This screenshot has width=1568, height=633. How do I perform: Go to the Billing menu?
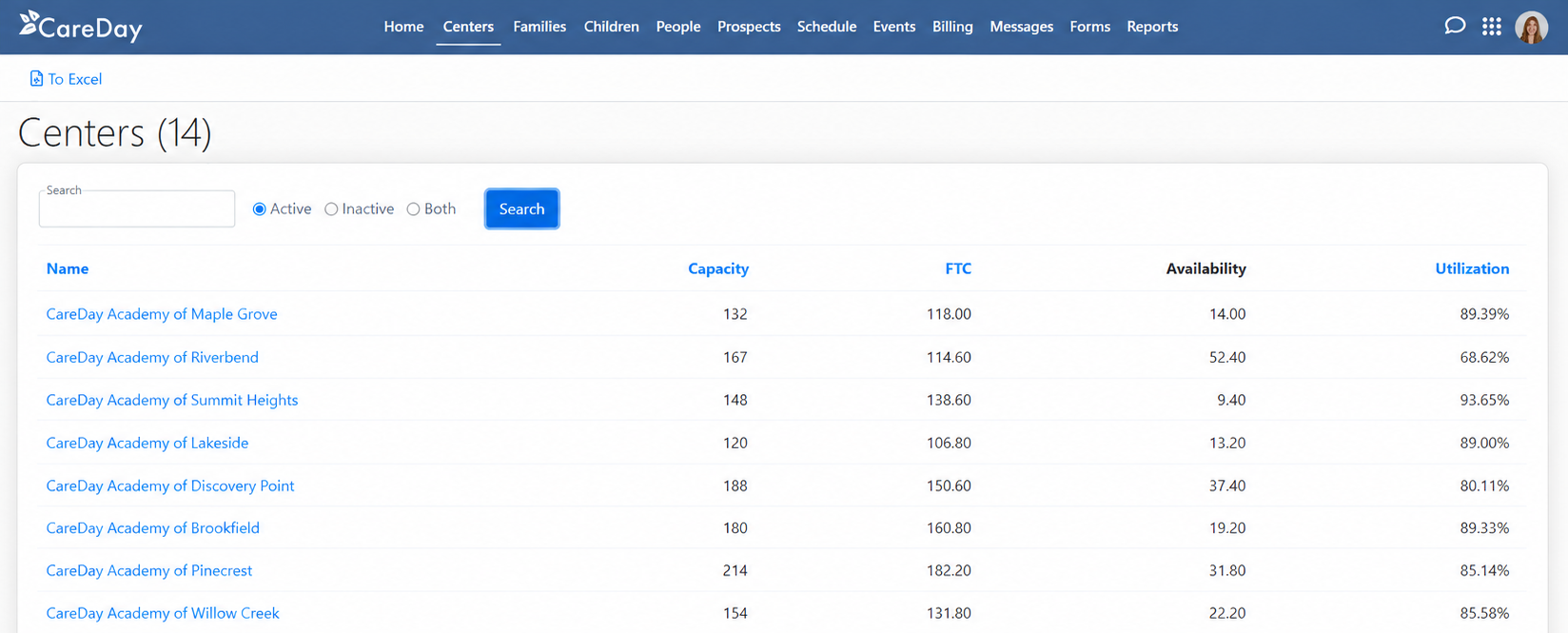pyautogui.click(x=952, y=27)
